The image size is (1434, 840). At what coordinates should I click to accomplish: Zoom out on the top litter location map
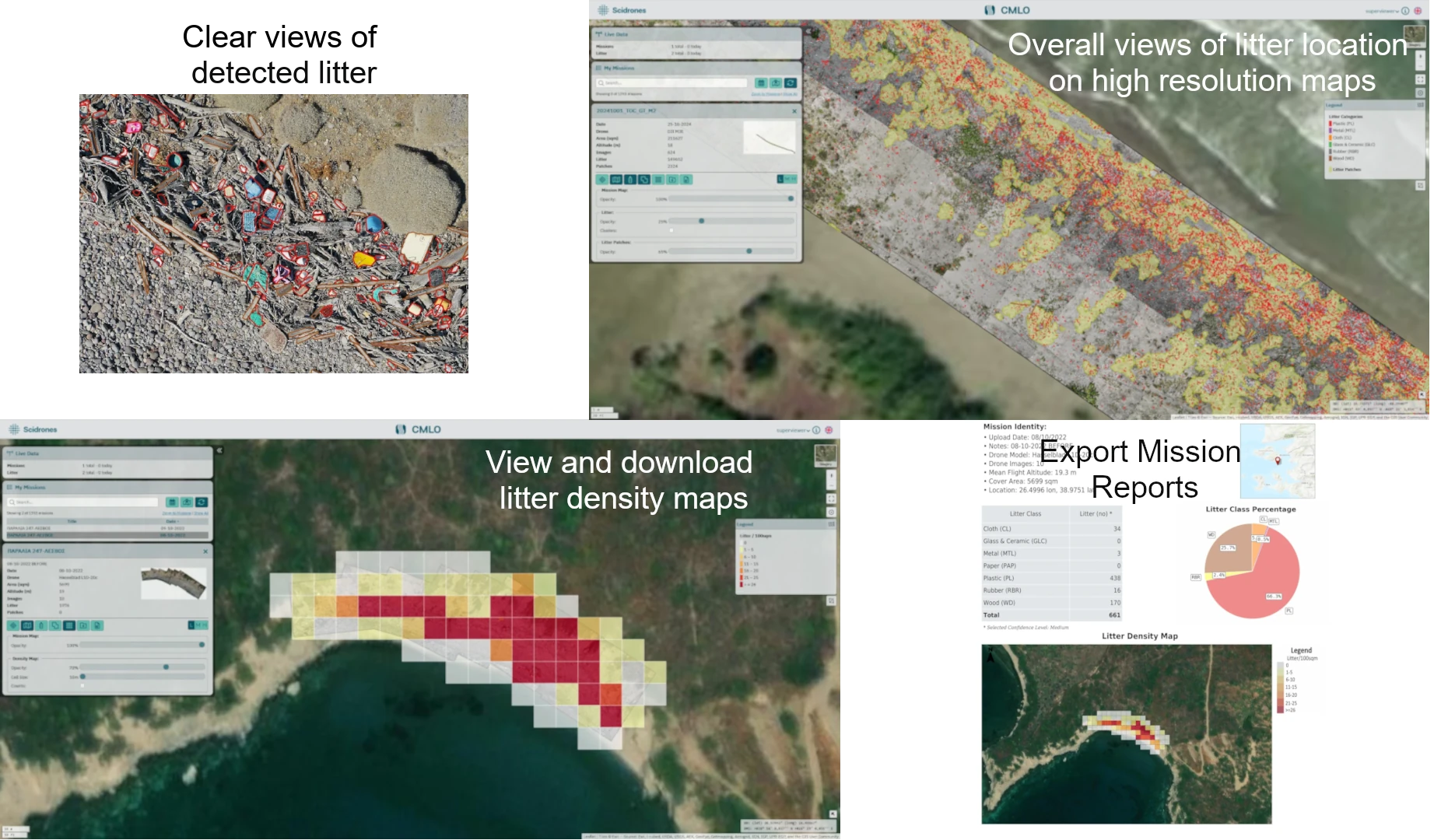click(1420, 66)
